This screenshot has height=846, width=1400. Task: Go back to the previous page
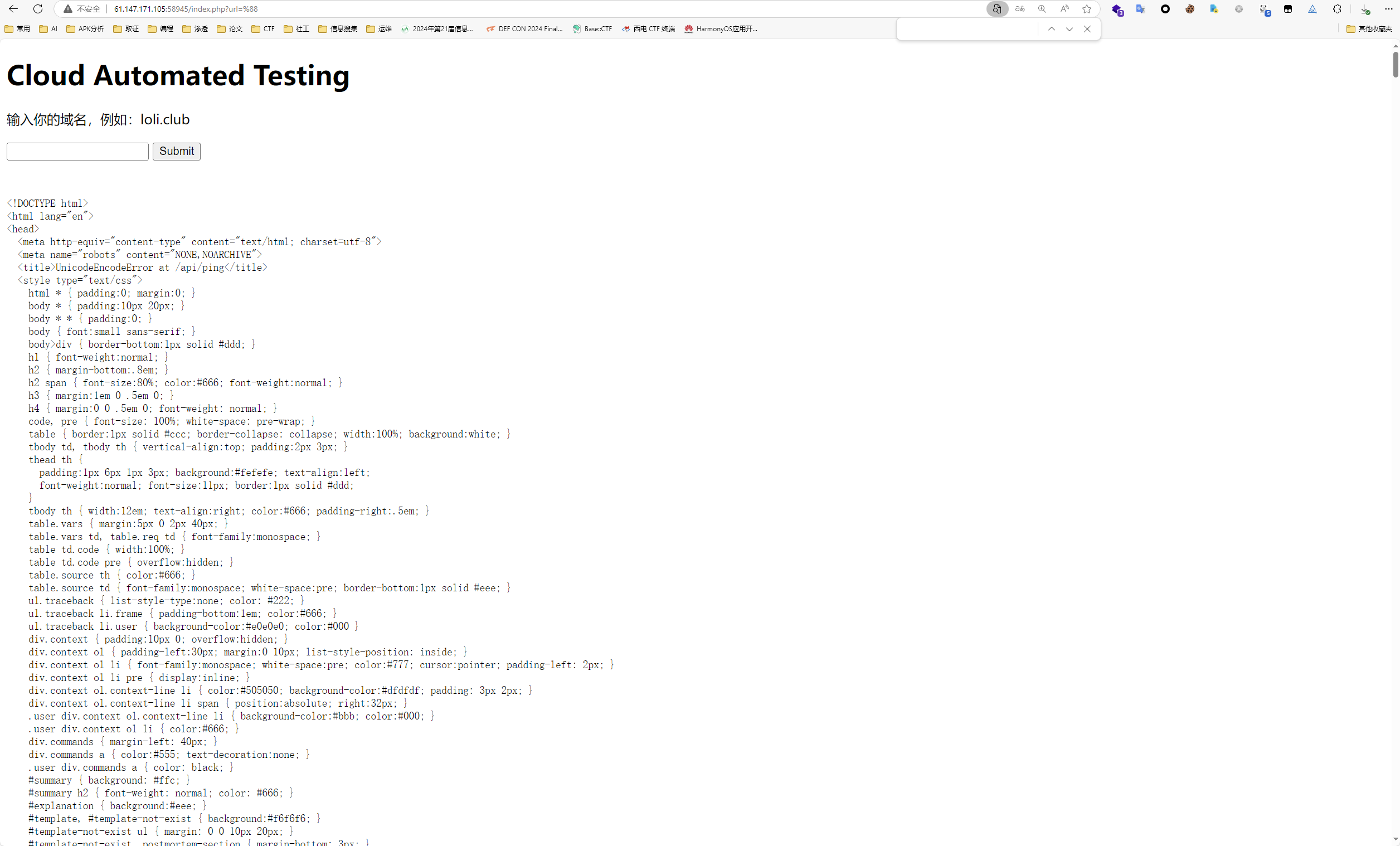13,9
